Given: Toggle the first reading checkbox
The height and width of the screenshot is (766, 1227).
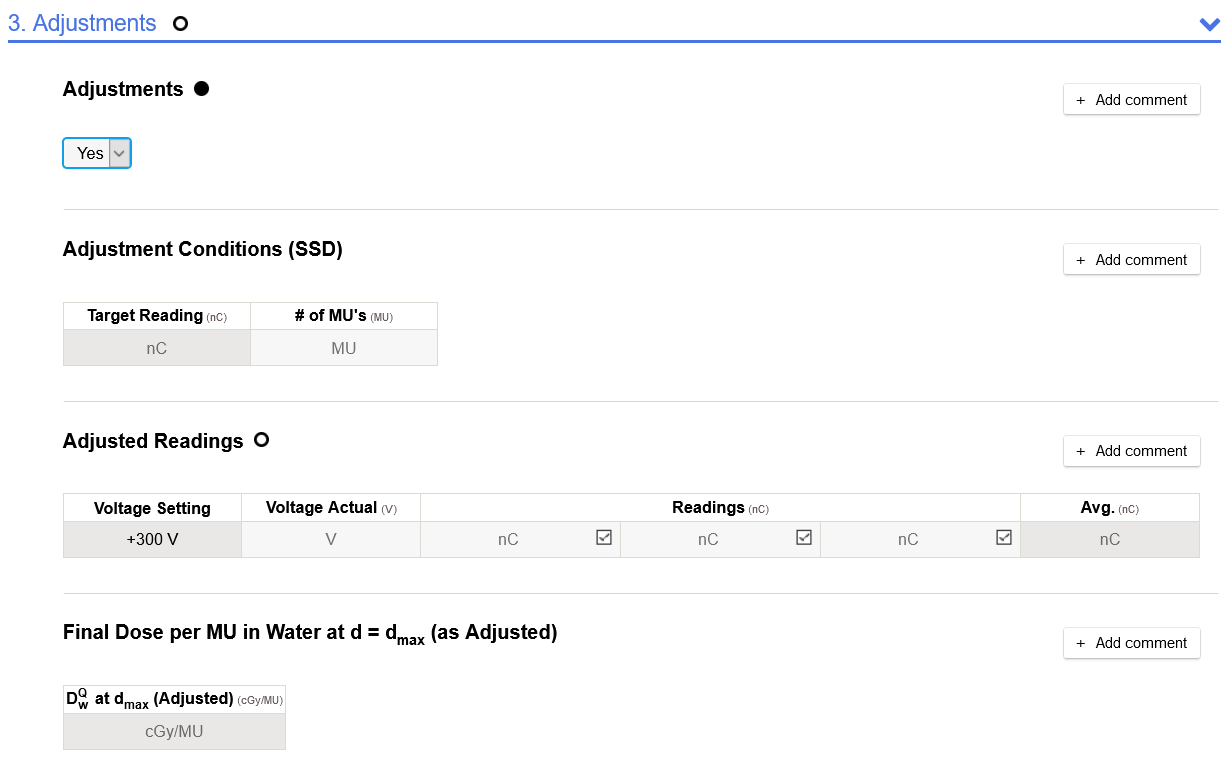Looking at the screenshot, I should tap(604, 537).
